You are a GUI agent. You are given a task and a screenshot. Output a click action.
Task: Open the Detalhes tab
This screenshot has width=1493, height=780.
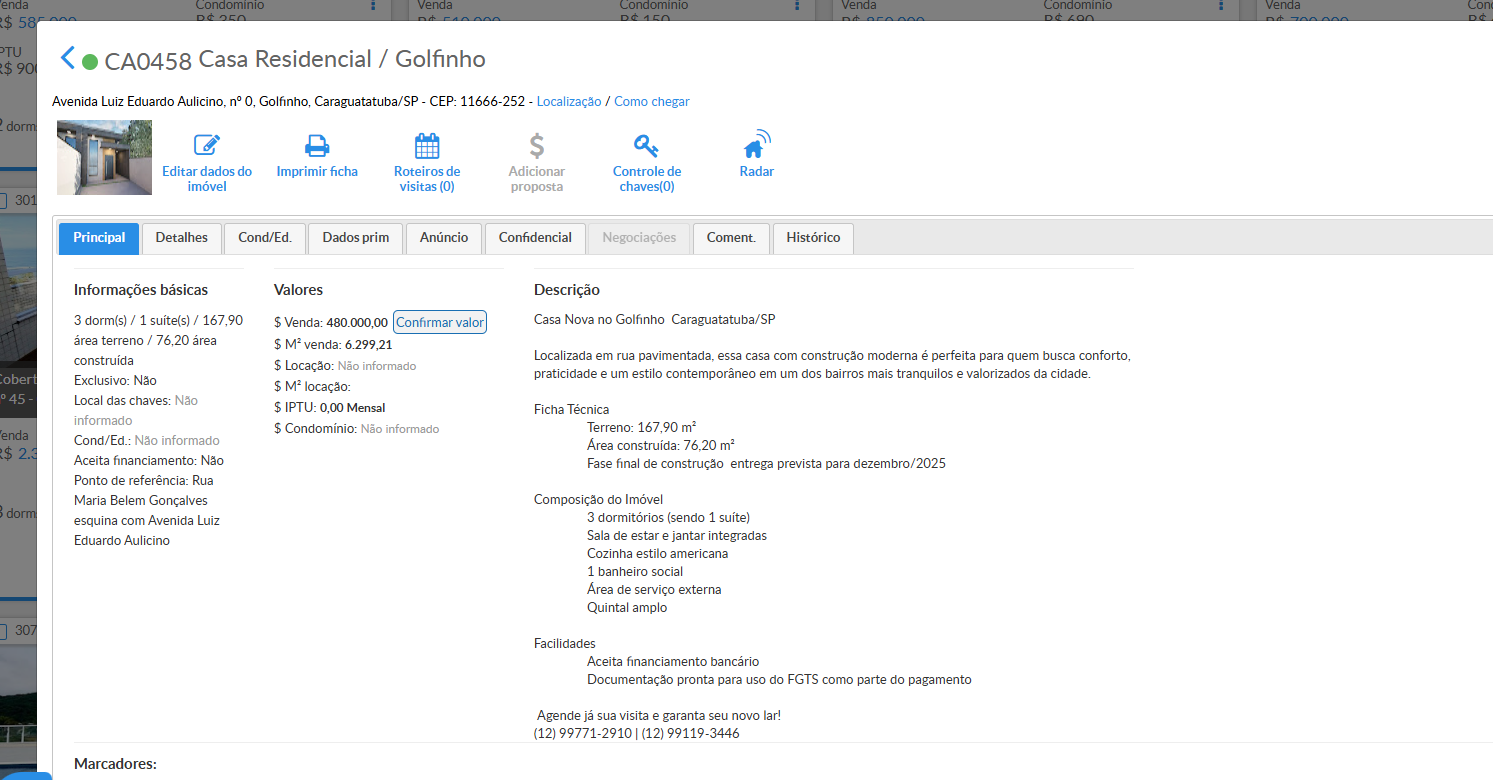182,238
